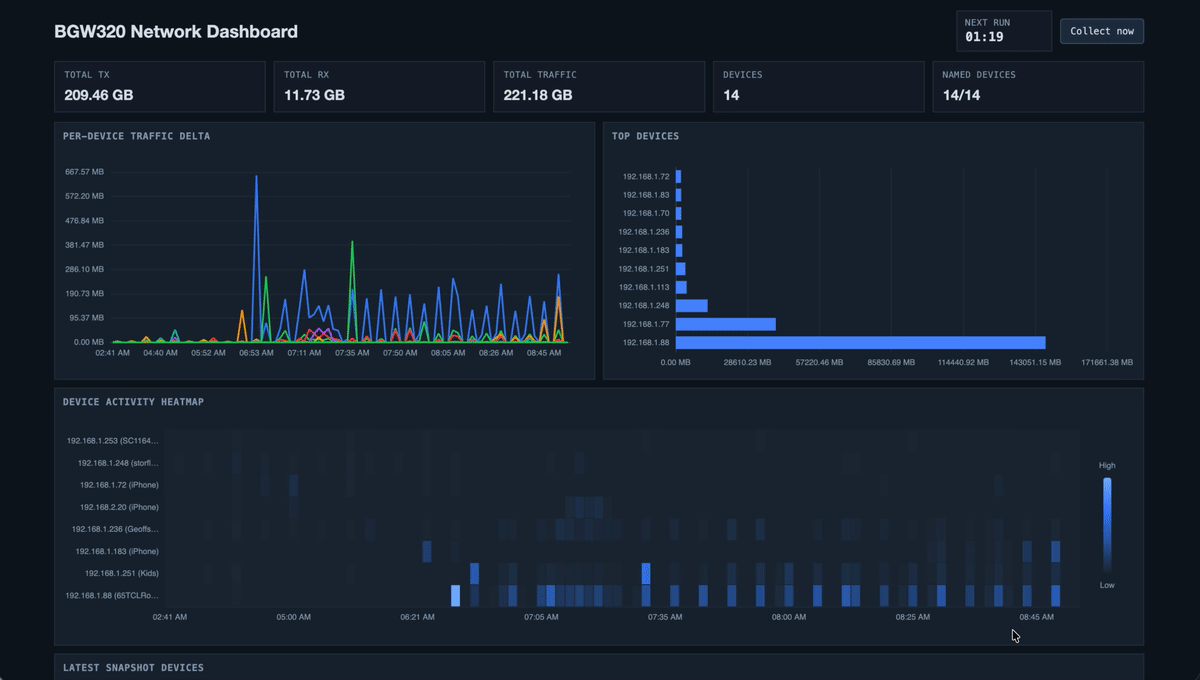Image resolution: width=1200 pixels, height=680 pixels.
Task: Click the TOP DEVICES panel header
Action: click(647, 136)
